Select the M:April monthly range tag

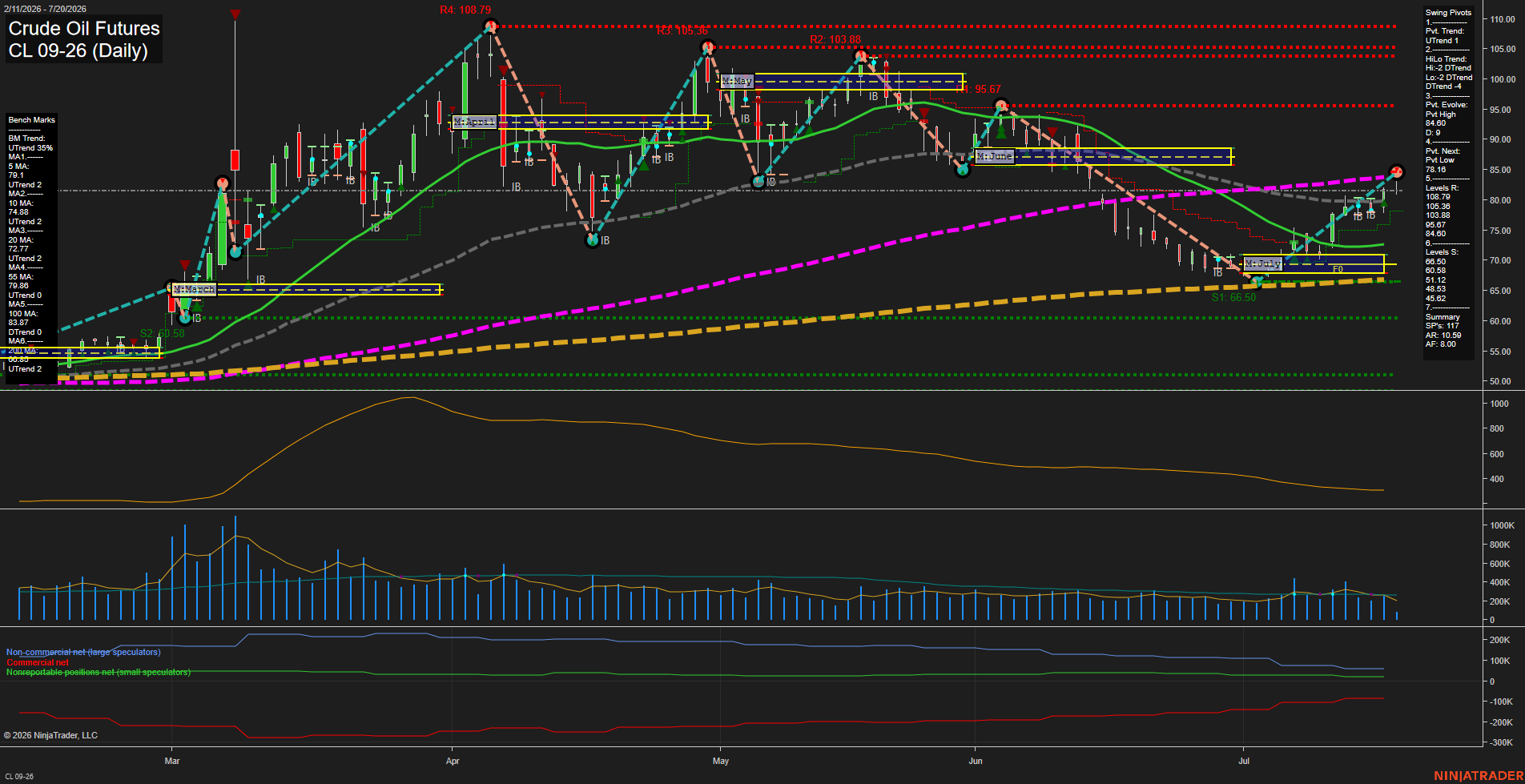coord(474,122)
